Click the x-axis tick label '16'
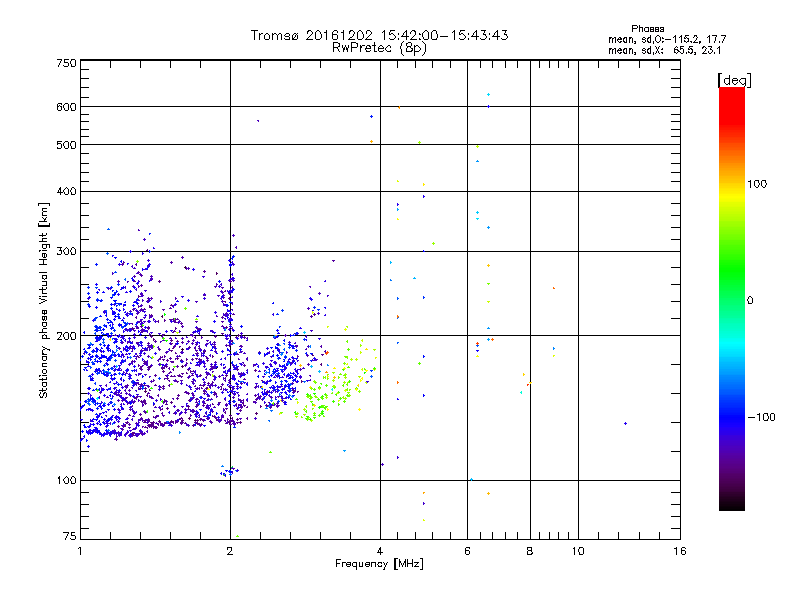This screenshot has height=600, width=800. [x=680, y=551]
